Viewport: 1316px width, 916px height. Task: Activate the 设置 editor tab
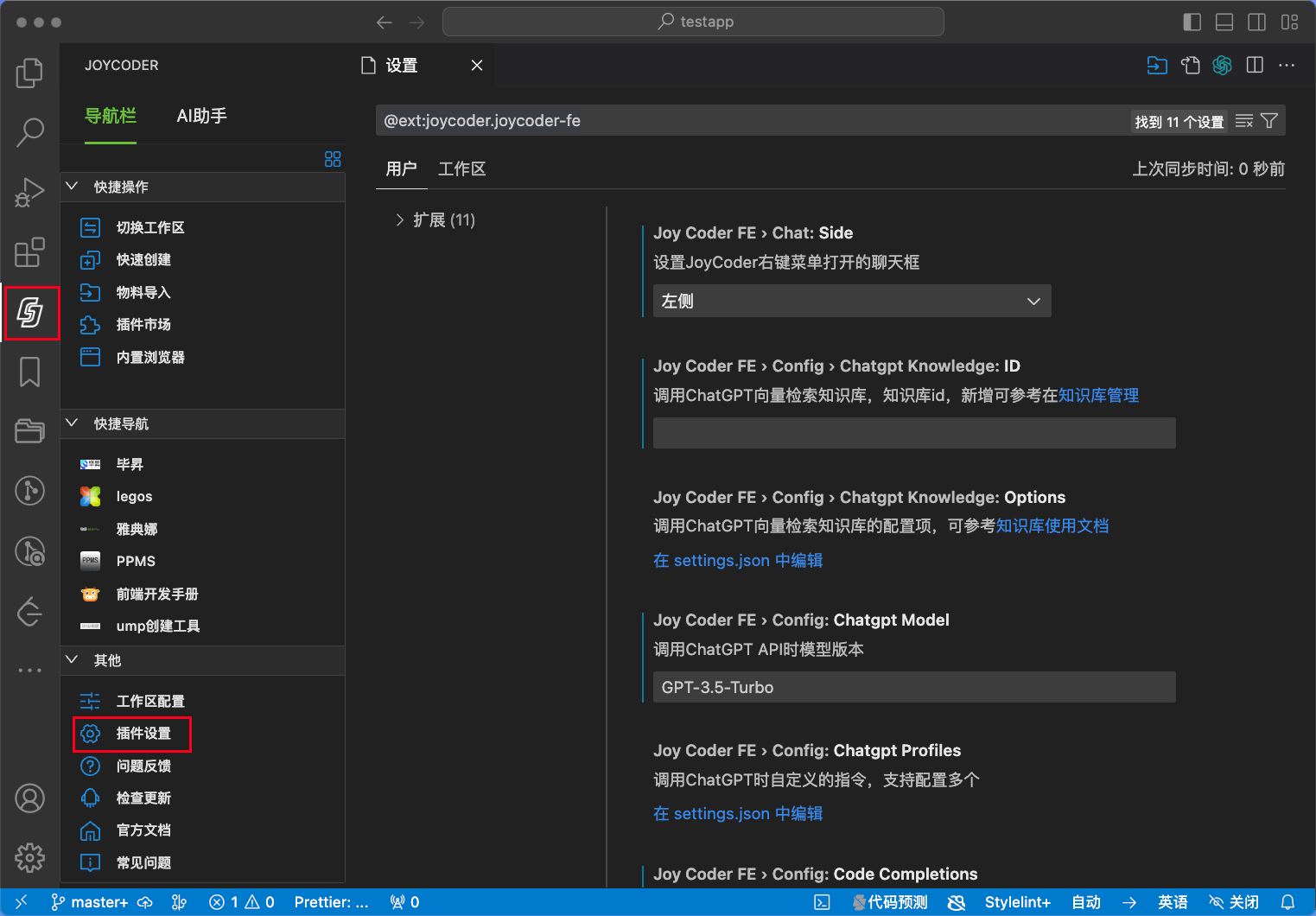[401, 66]
